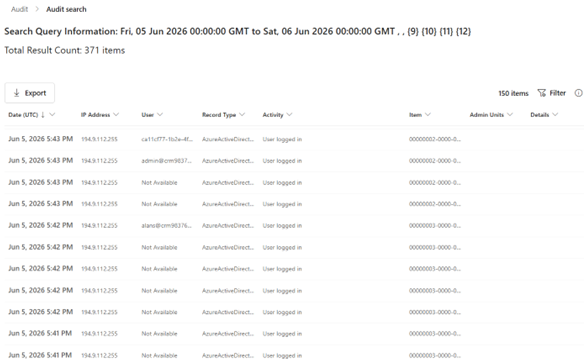Screen dimensions: 584x363
Task: Click the sort arrow on Date (UTC) column
Action: coord(43,115)
